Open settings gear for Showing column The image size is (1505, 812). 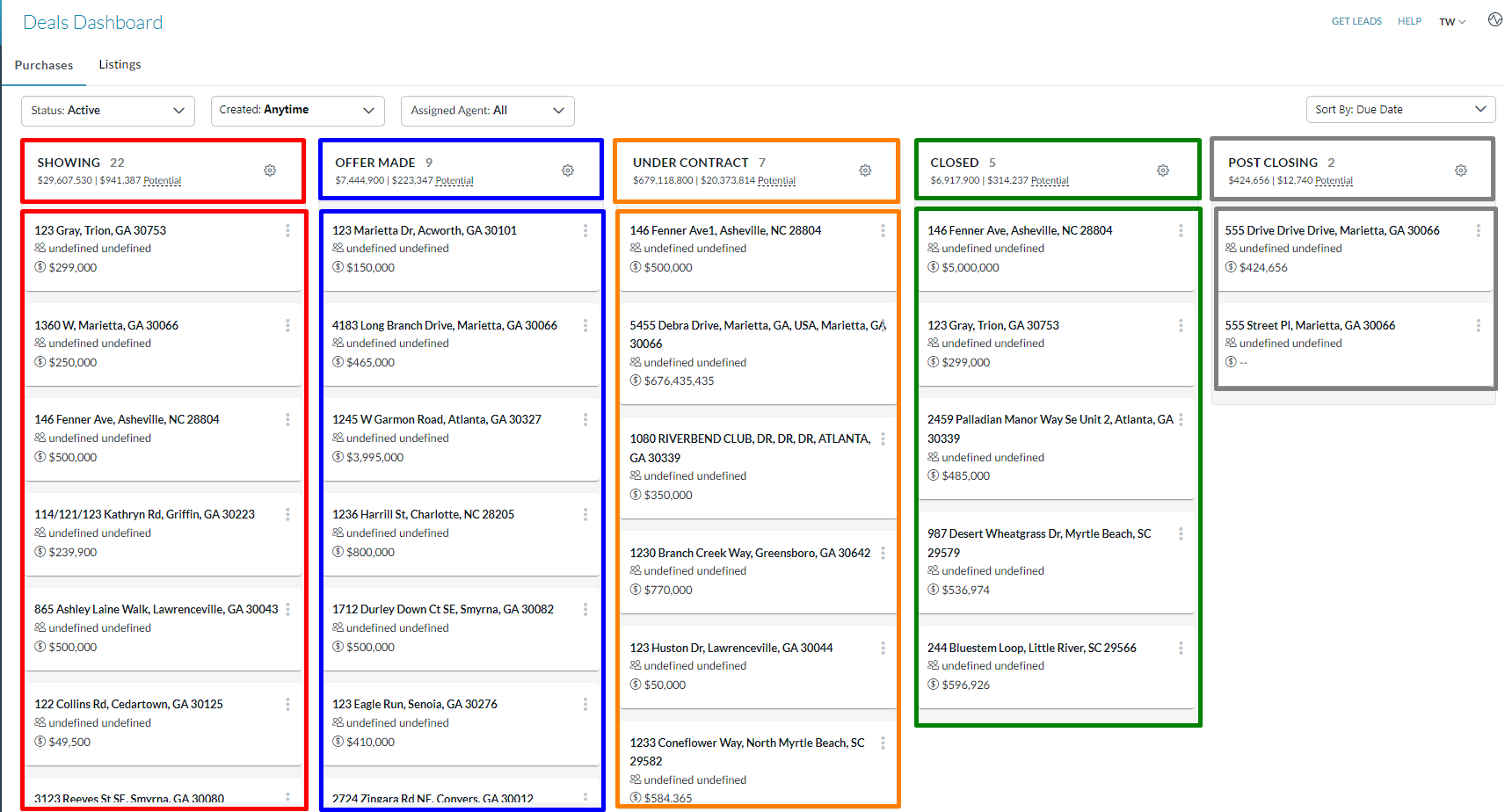coord(270,170)
